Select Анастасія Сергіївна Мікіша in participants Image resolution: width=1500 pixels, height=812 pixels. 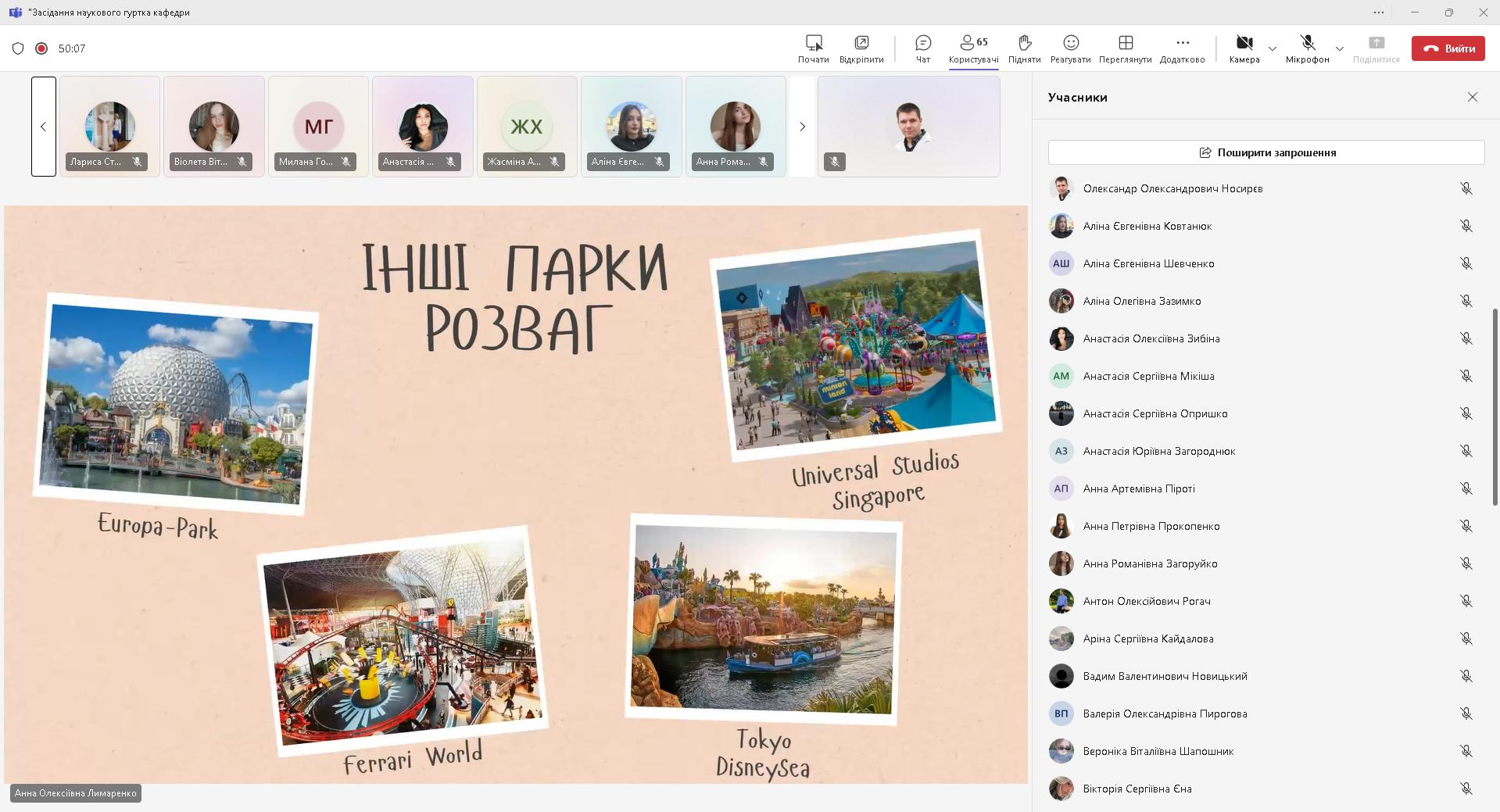coord(1266,376)
